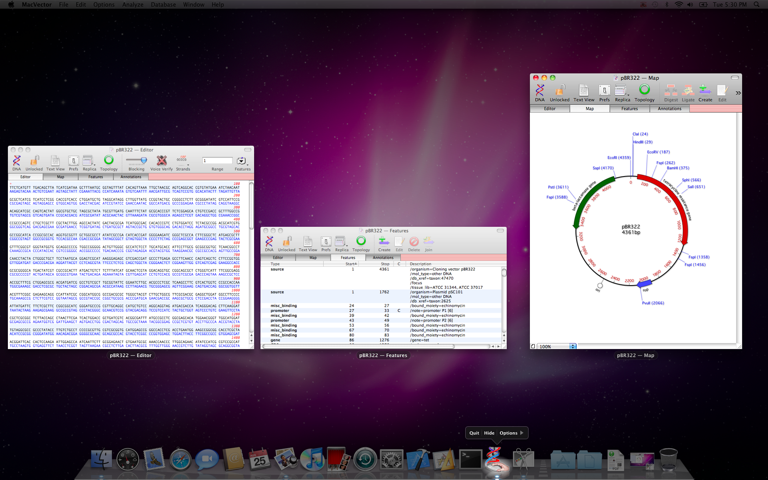768x480 pixels.
Task: Open the Analyze menu in the menu bar
Action: [133, 4]
